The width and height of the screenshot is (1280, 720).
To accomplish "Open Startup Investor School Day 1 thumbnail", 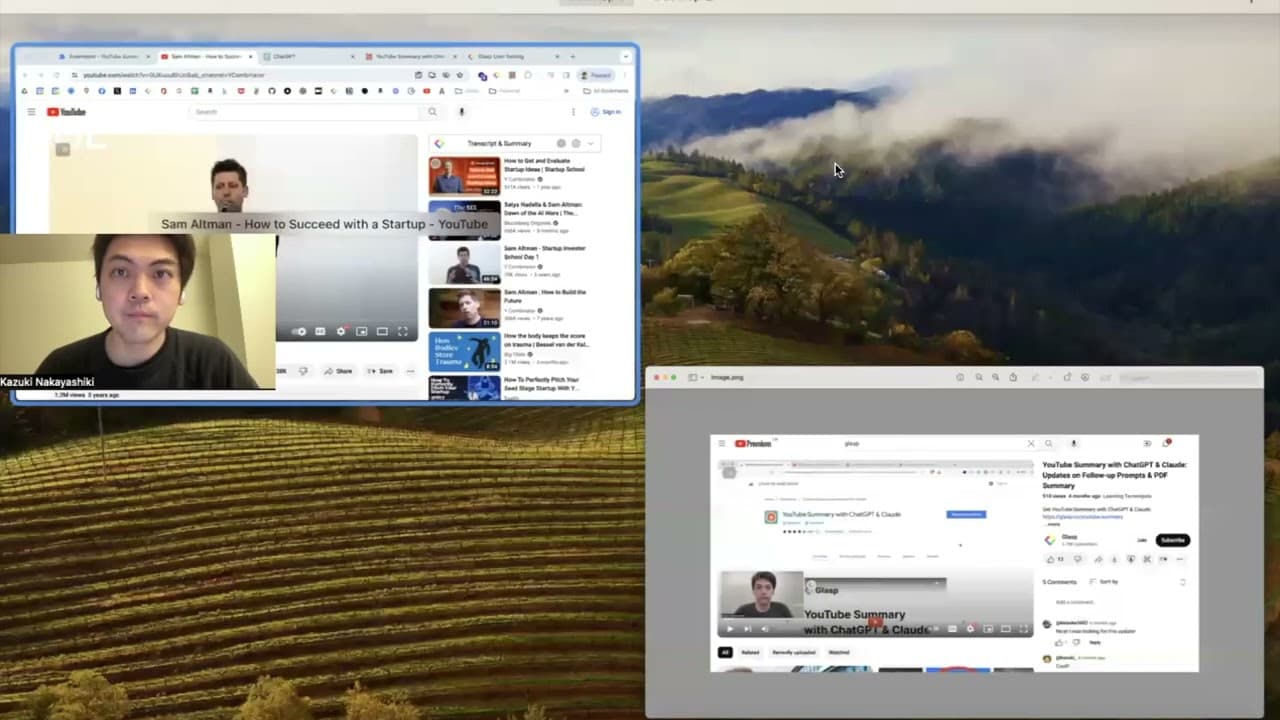I will (465, 264).
